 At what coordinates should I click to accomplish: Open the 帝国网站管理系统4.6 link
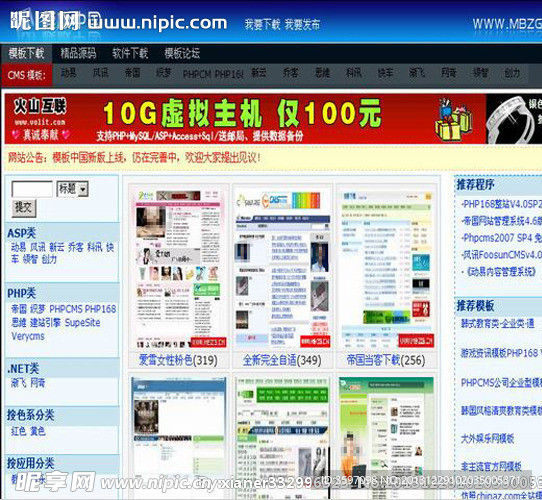click(x=502, y=221)
